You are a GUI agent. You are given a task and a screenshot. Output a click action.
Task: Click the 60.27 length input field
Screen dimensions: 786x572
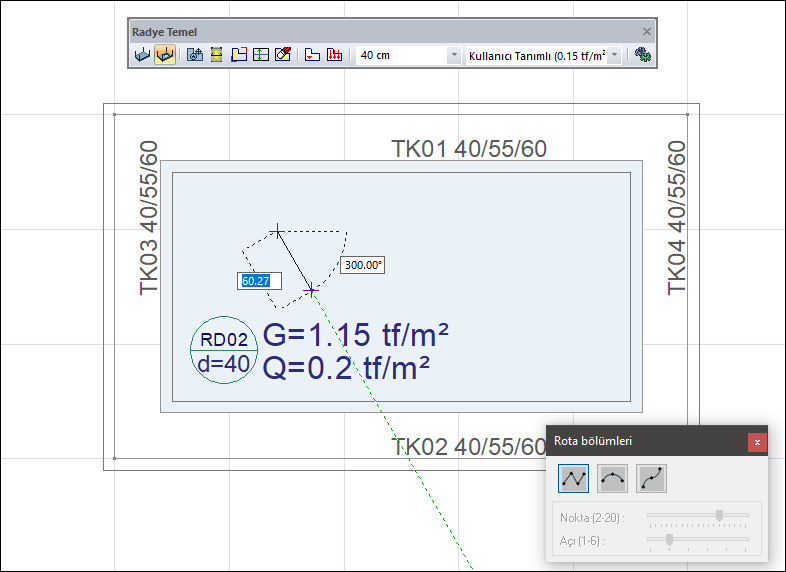[259, 281]
